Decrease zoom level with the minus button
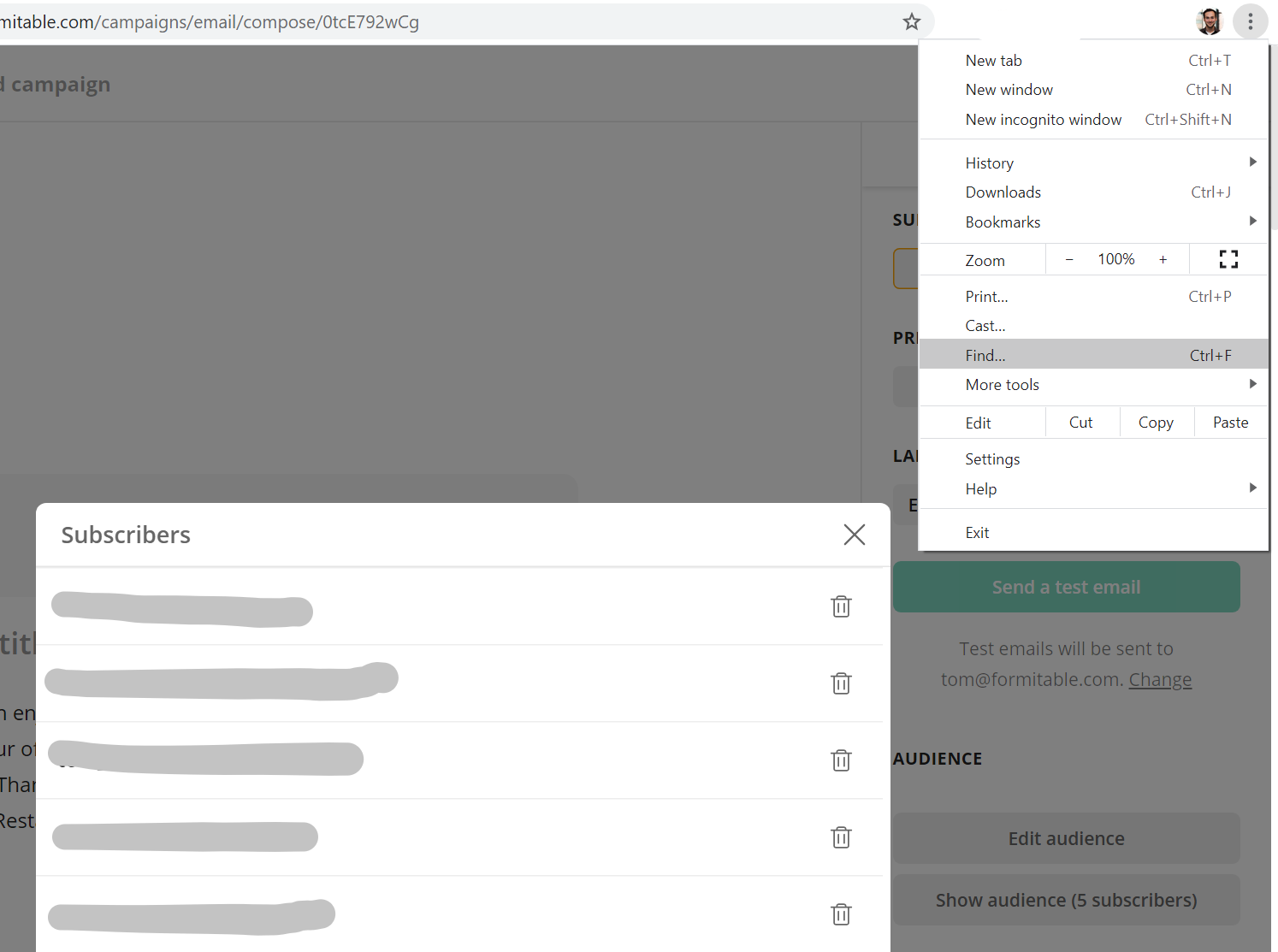The width and height of the screenshot is (1278, 952). pyautogui.click(x=1068, y=259)
